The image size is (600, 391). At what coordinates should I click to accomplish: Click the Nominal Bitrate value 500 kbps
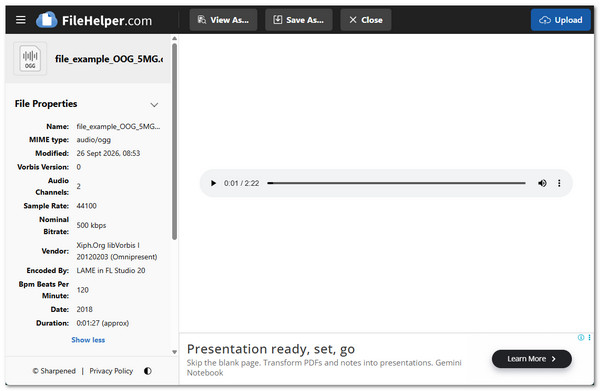pyautogui.click(x=91, y=225)
